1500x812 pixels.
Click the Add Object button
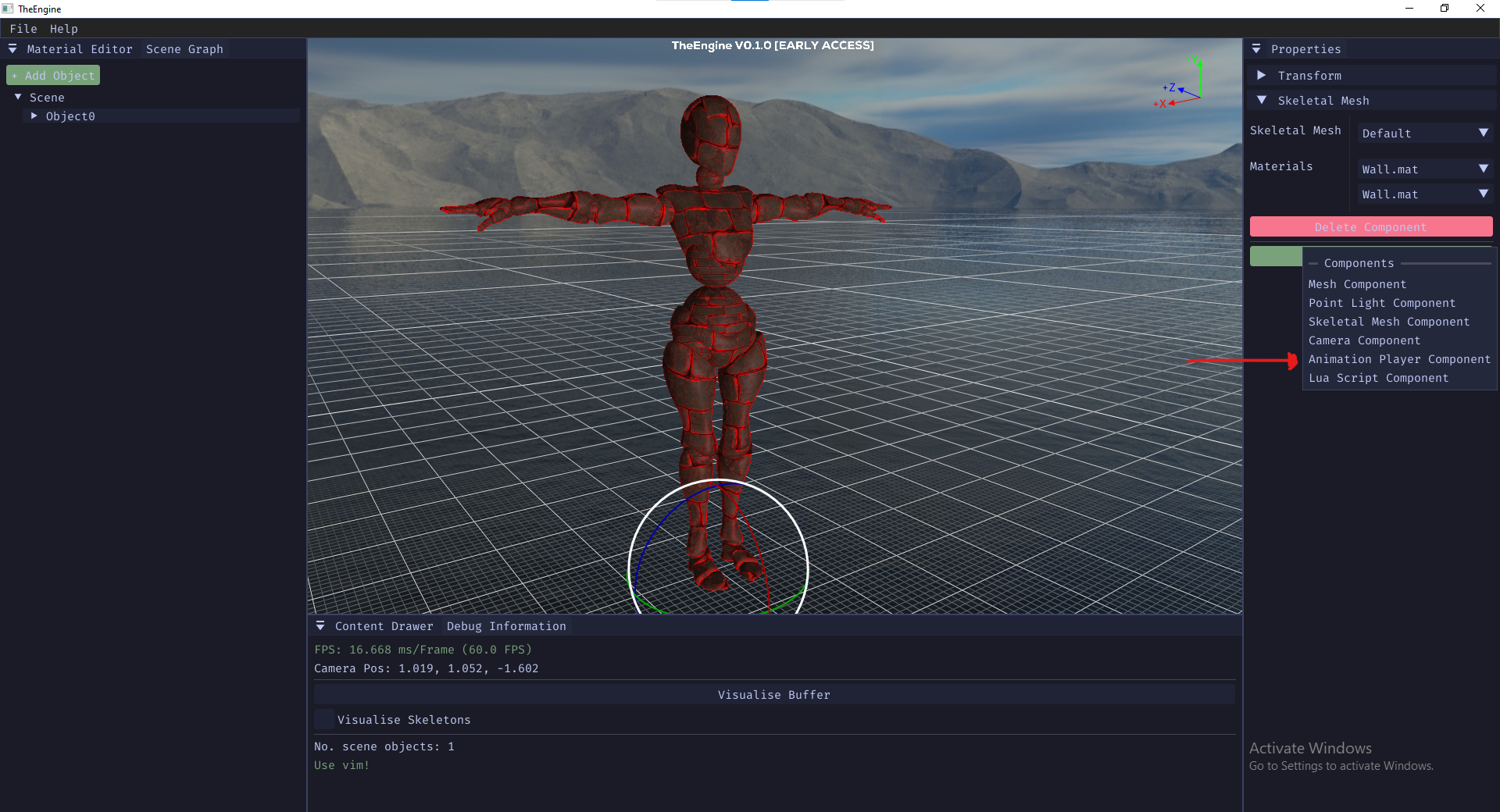[x=53, y=76]
